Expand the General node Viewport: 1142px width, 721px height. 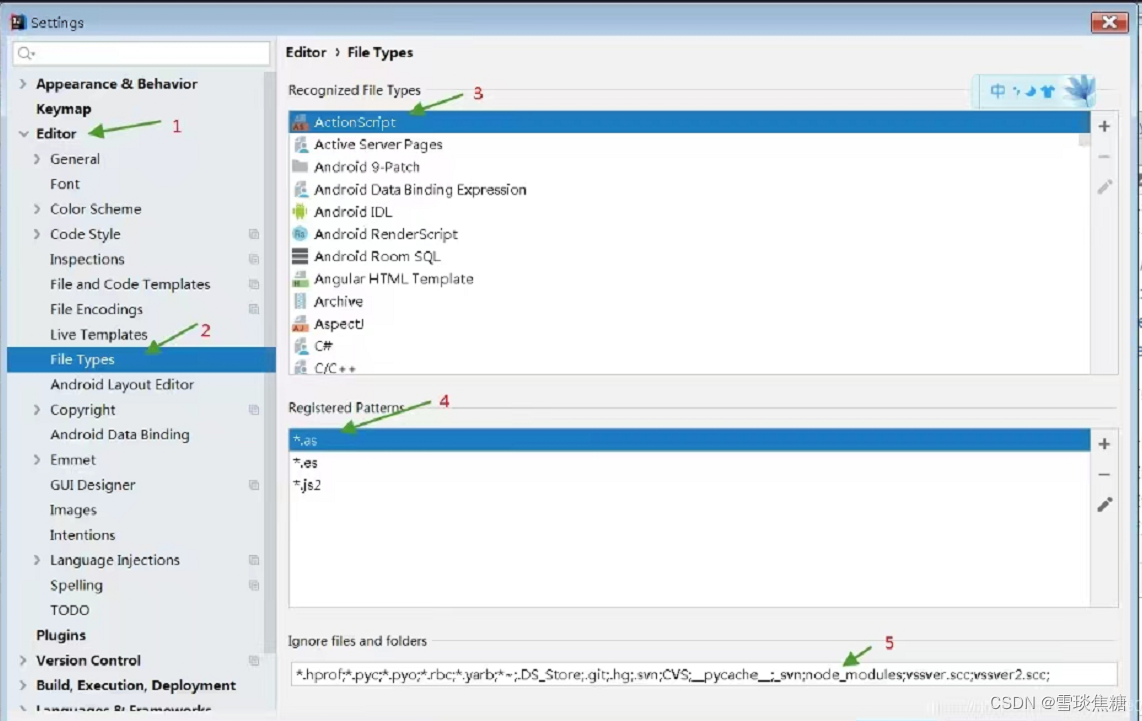tap(36, 159)
